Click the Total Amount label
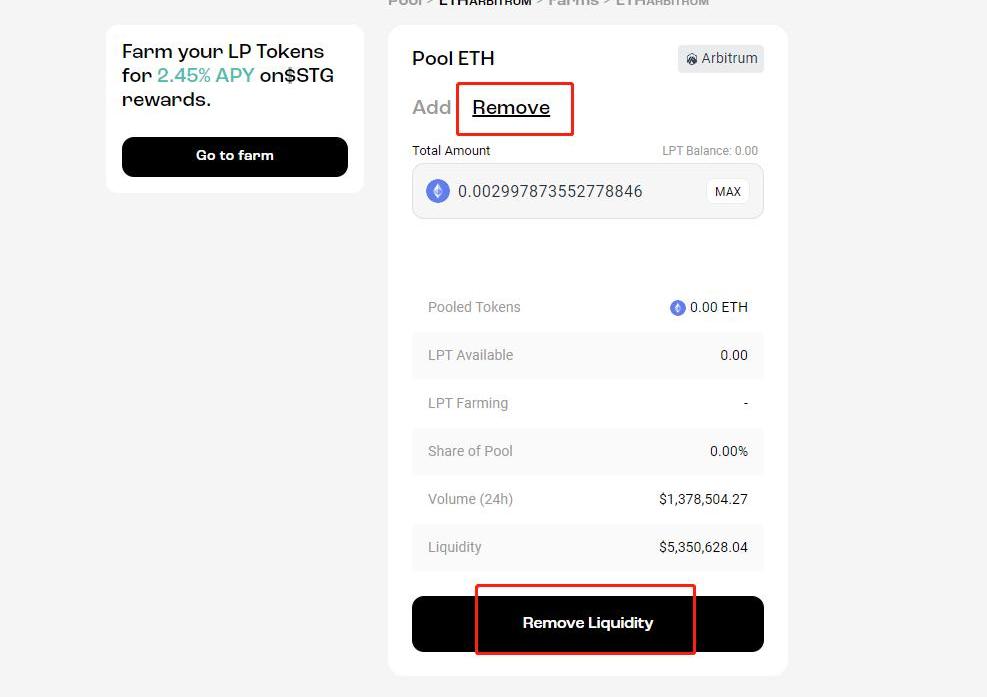 point(451,151)
